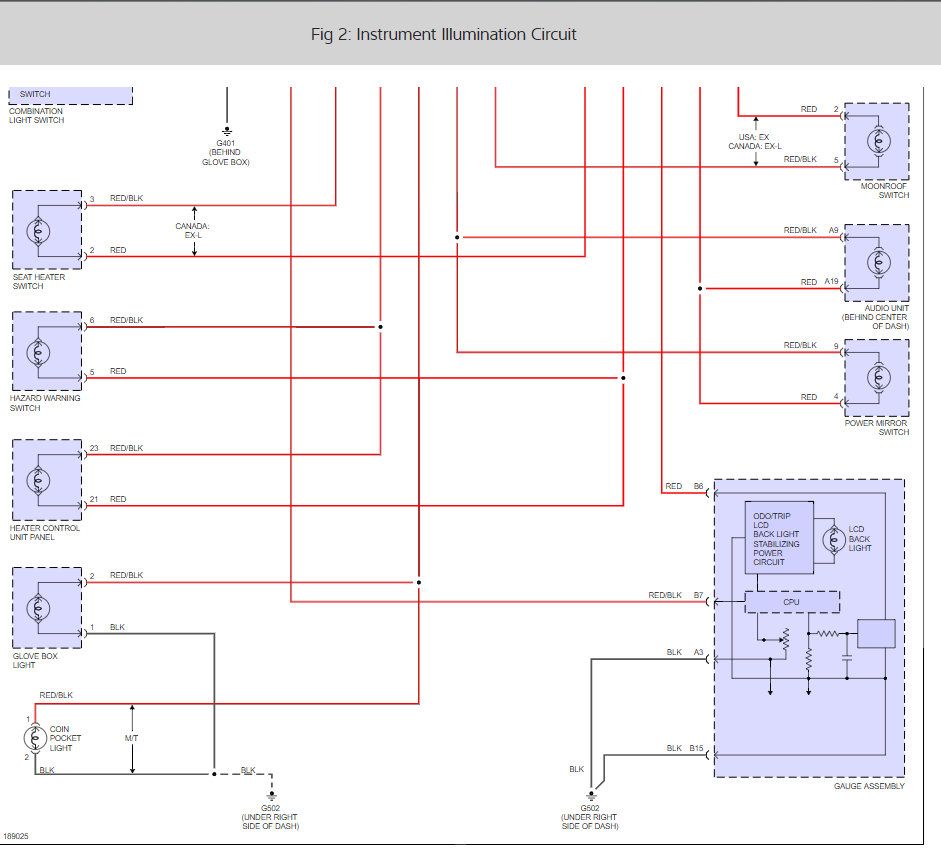Click the RED/BLK B7 terminal label

click(676, 595)
